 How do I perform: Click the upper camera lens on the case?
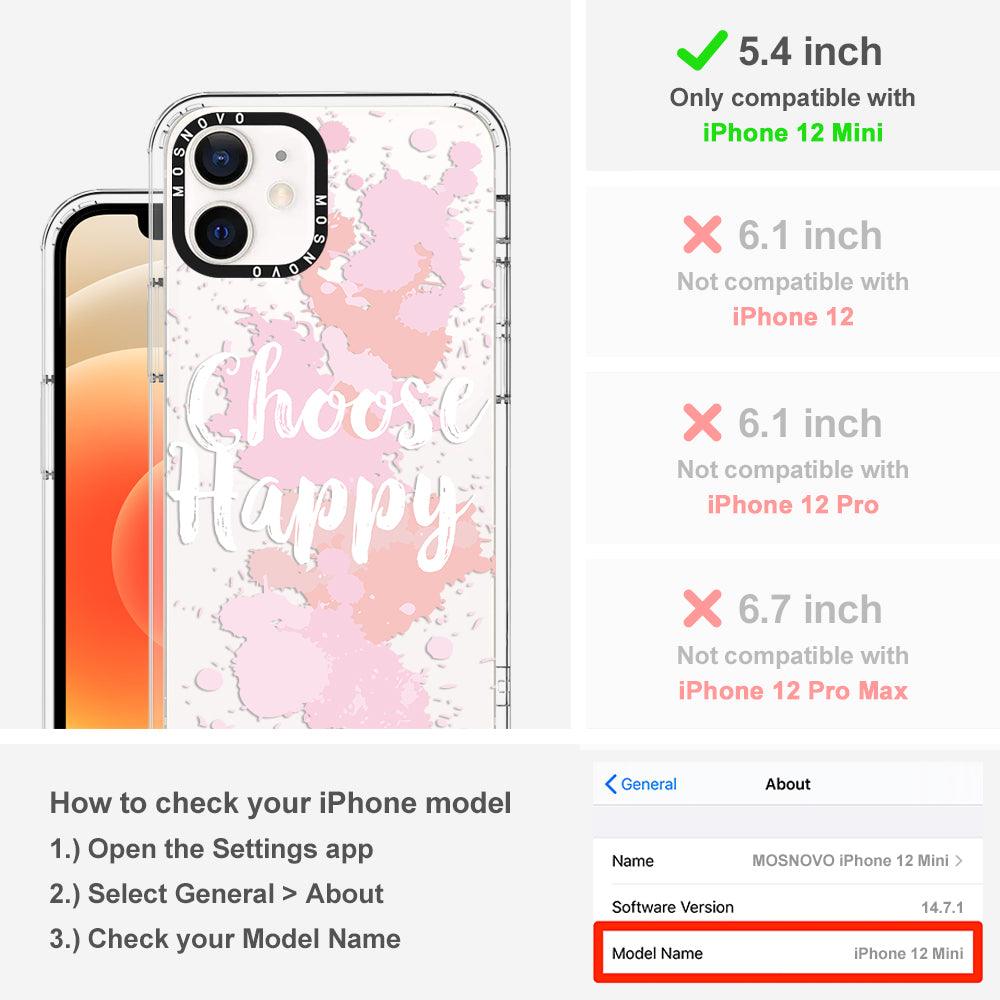click(x=221, y=158)
